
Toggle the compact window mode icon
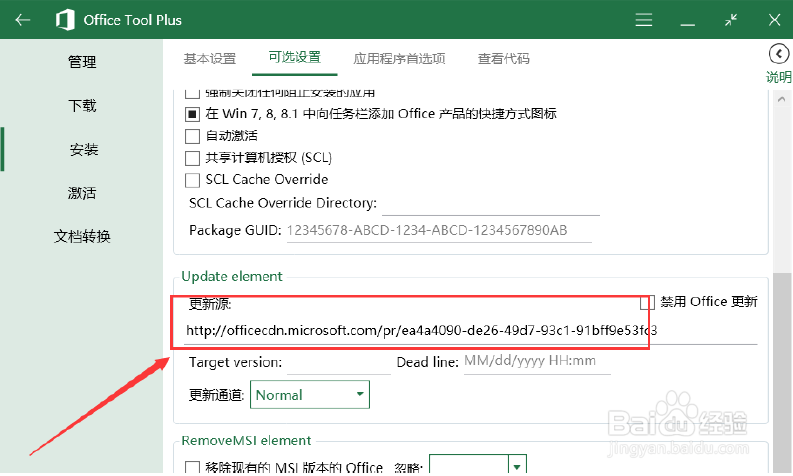point(731,20)
